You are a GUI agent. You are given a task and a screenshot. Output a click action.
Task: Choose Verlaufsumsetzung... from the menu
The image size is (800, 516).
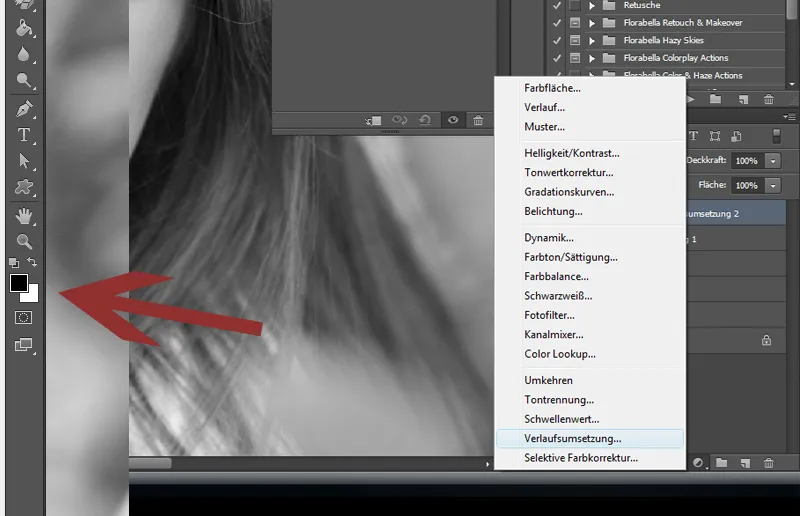tap(589, 439)
